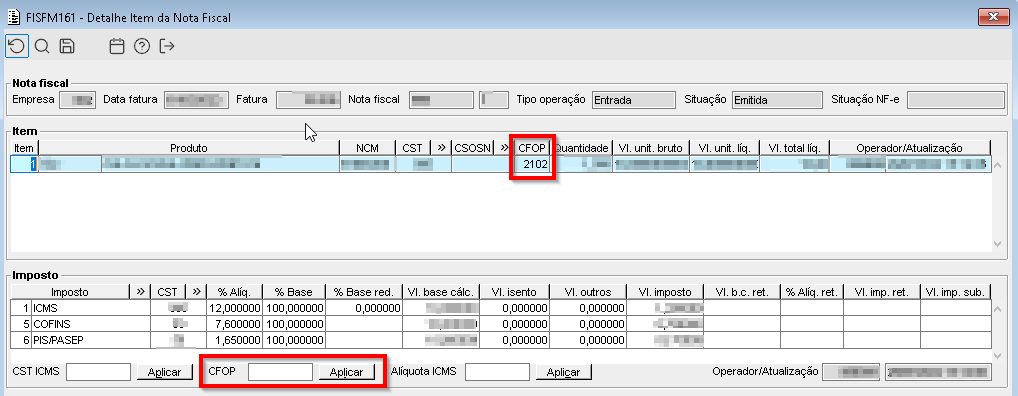Click the ICMS rate 12,000000 cell
The height and width of the screenshot is (396, 1018).
pos(234,308)
